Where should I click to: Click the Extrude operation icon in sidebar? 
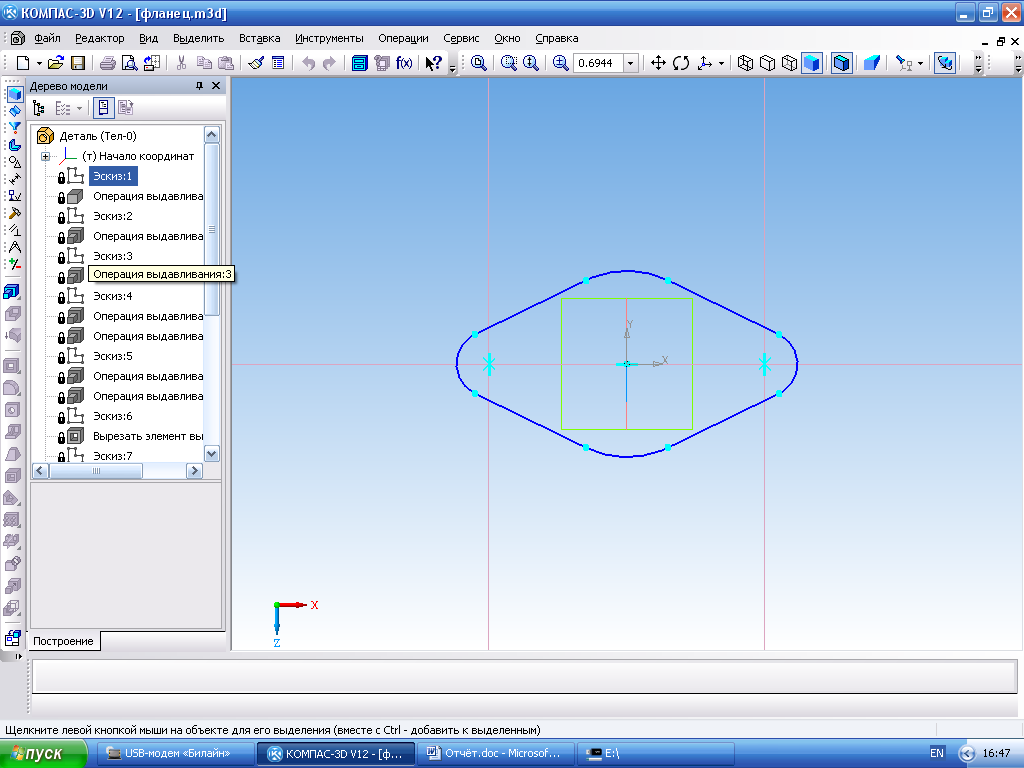[12, 291]
